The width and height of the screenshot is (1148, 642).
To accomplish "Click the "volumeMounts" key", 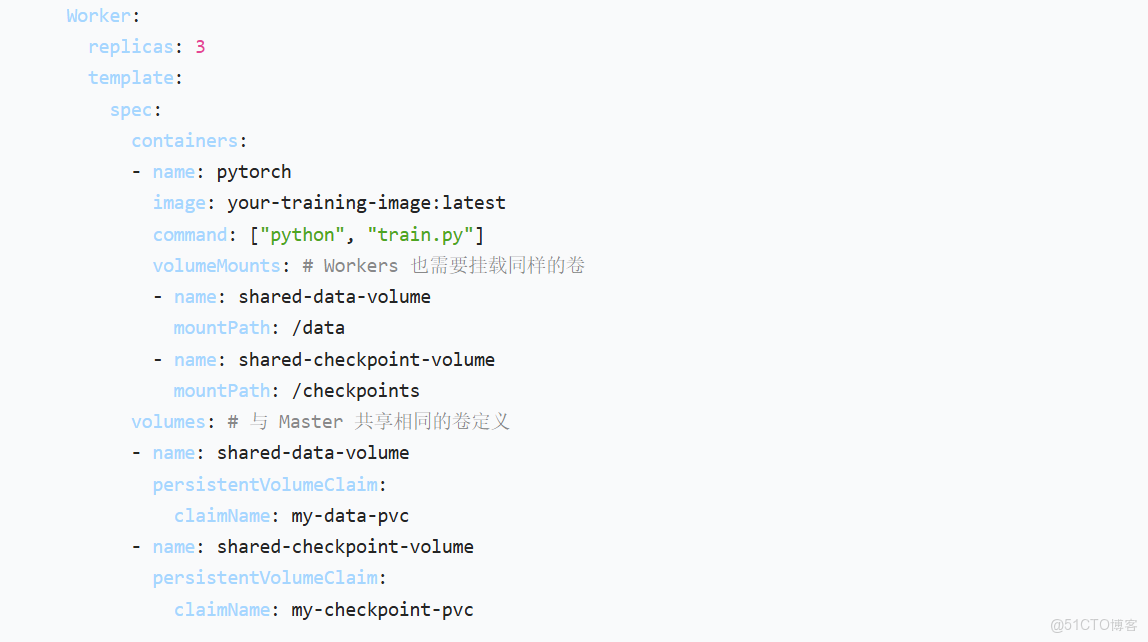I will (217, 266).
